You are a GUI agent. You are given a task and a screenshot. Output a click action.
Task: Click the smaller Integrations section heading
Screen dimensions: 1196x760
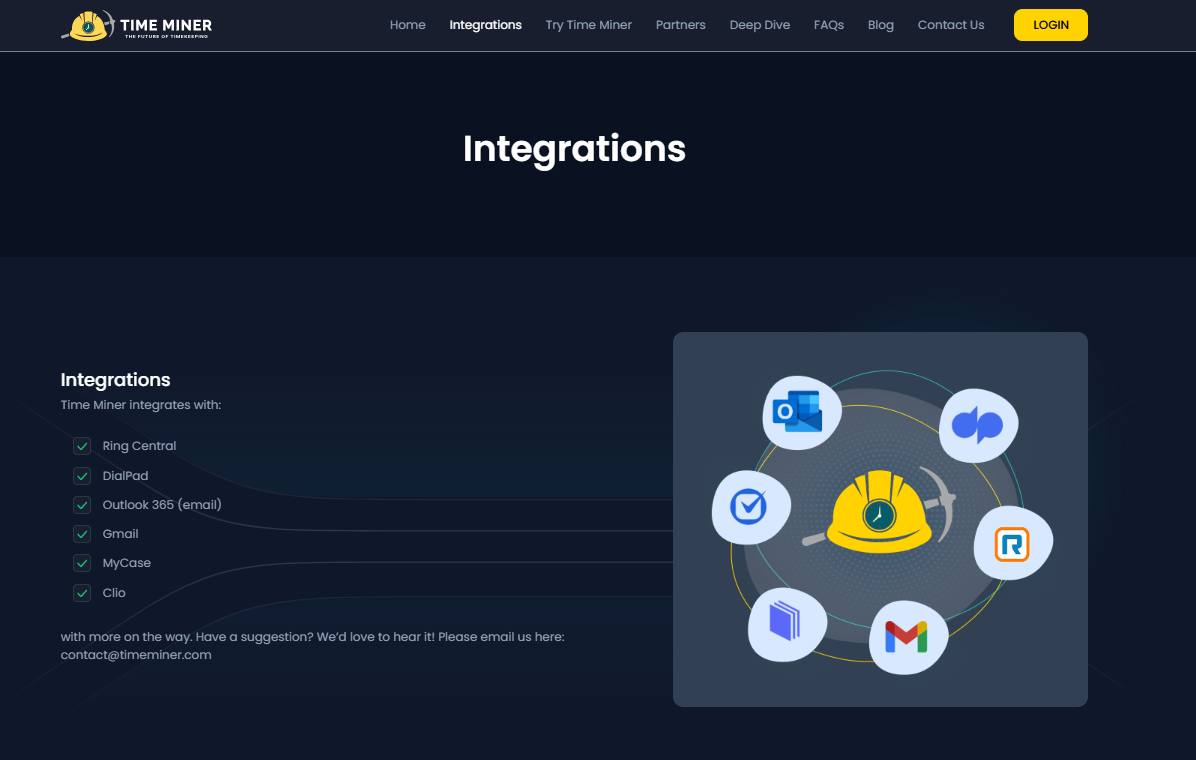(115, 379)
